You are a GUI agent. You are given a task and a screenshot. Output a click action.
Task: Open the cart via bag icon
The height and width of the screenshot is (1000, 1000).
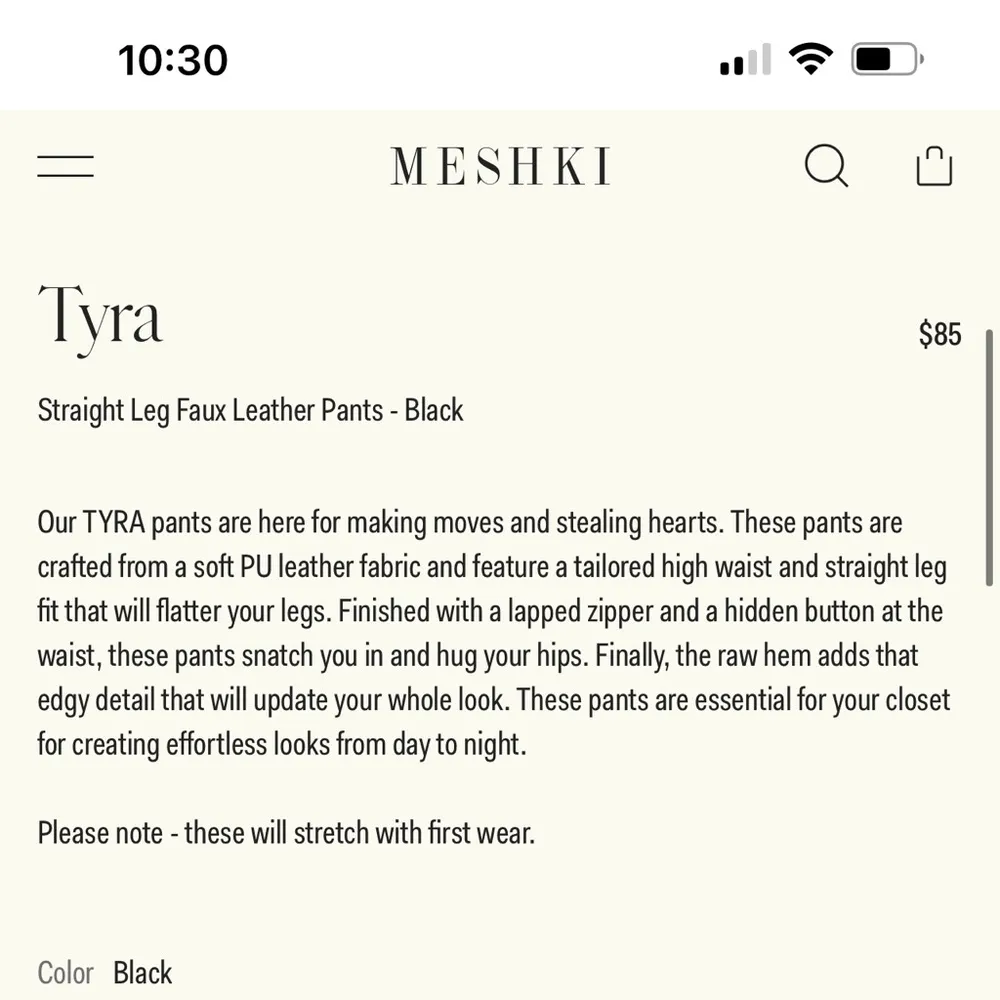coord(933,166)
